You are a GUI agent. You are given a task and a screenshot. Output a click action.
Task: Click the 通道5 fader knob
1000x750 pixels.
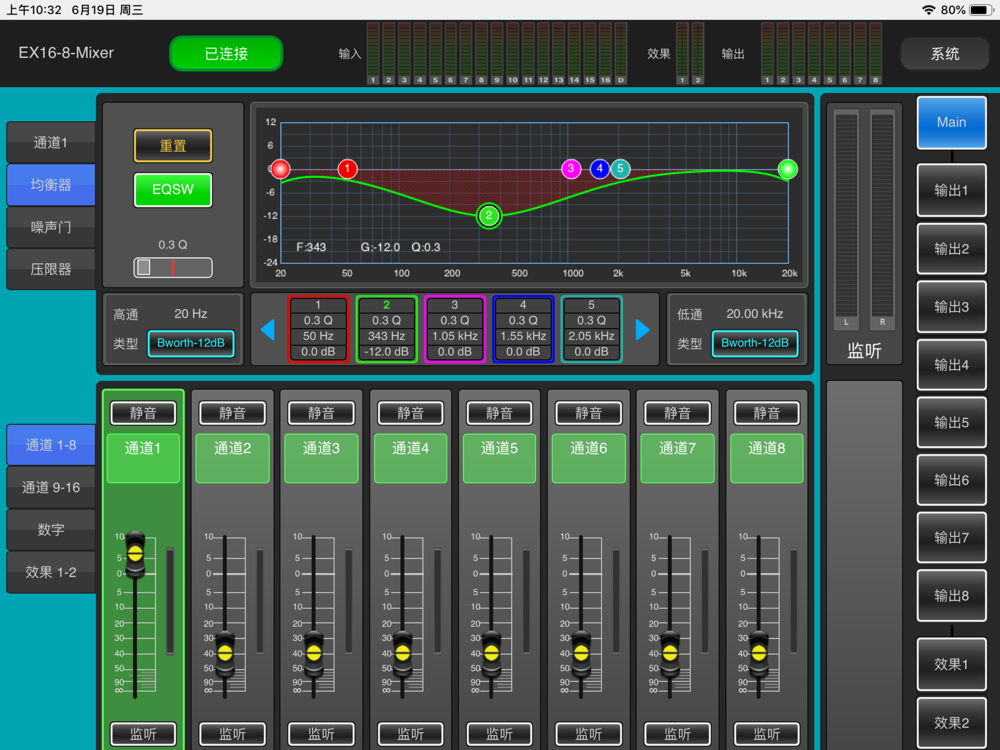point(491,653)
